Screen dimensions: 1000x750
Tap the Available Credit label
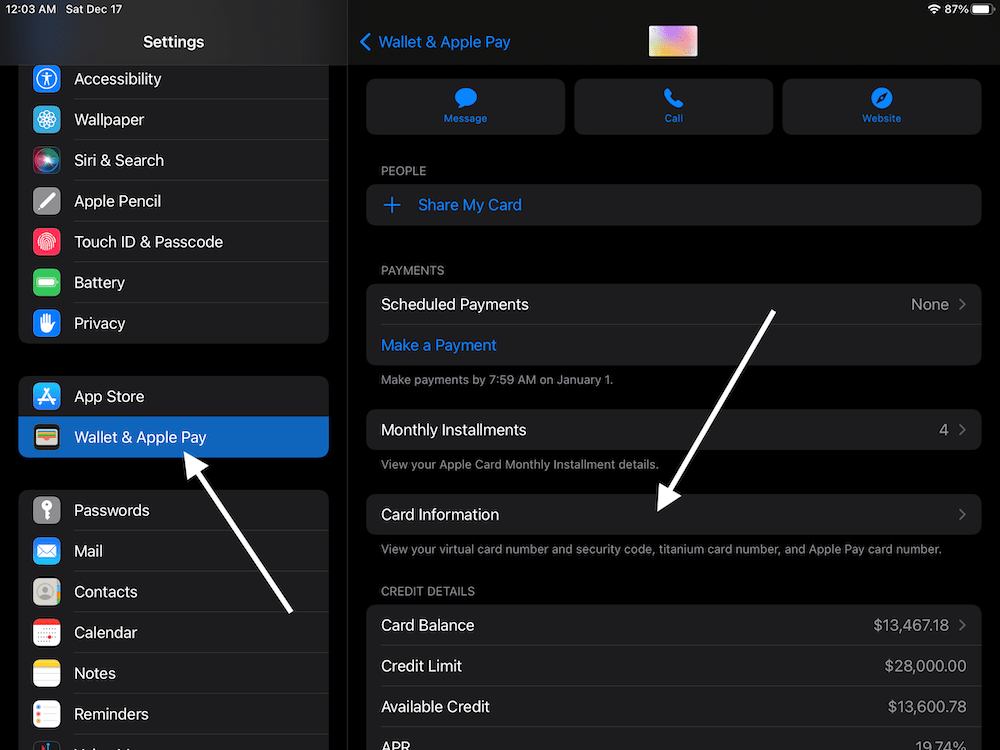(435, 707)
